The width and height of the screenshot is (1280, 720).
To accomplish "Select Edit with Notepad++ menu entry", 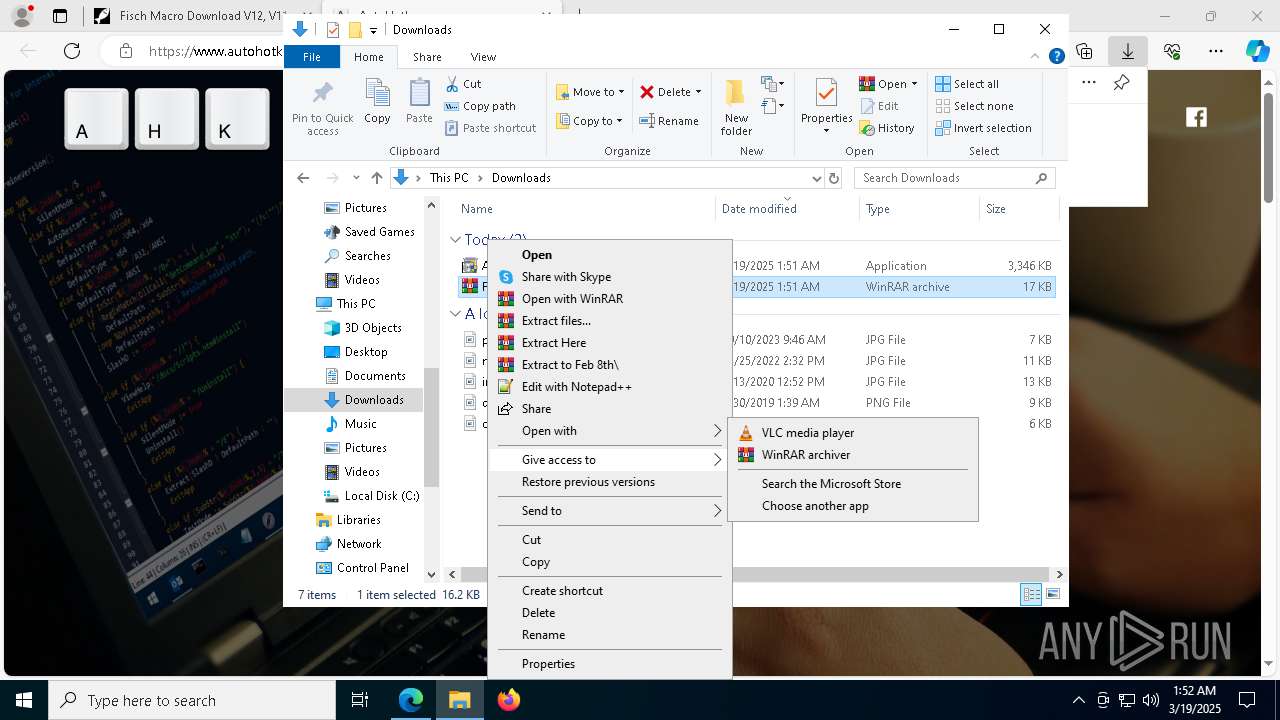I will (x=610, y=387).
